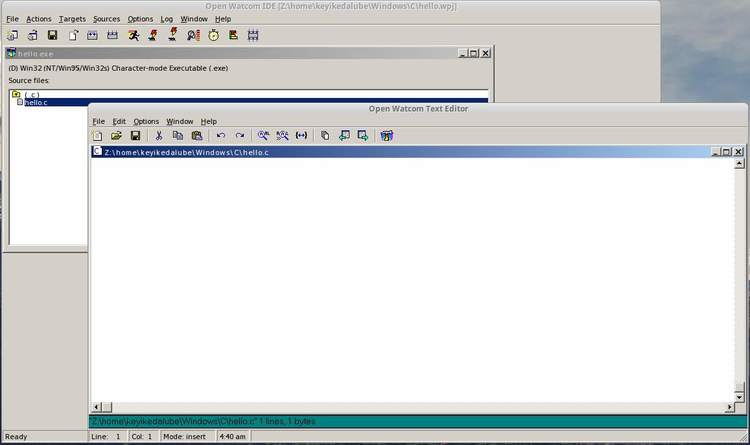
Task: Click the Make All Targets icon in IDE toolbar
Action: coord(112,35)
